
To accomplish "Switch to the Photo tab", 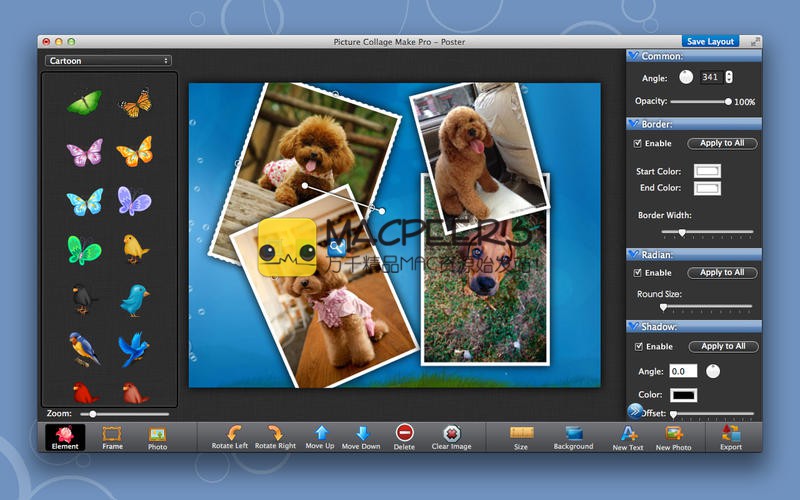I will [x=157, y=437].
